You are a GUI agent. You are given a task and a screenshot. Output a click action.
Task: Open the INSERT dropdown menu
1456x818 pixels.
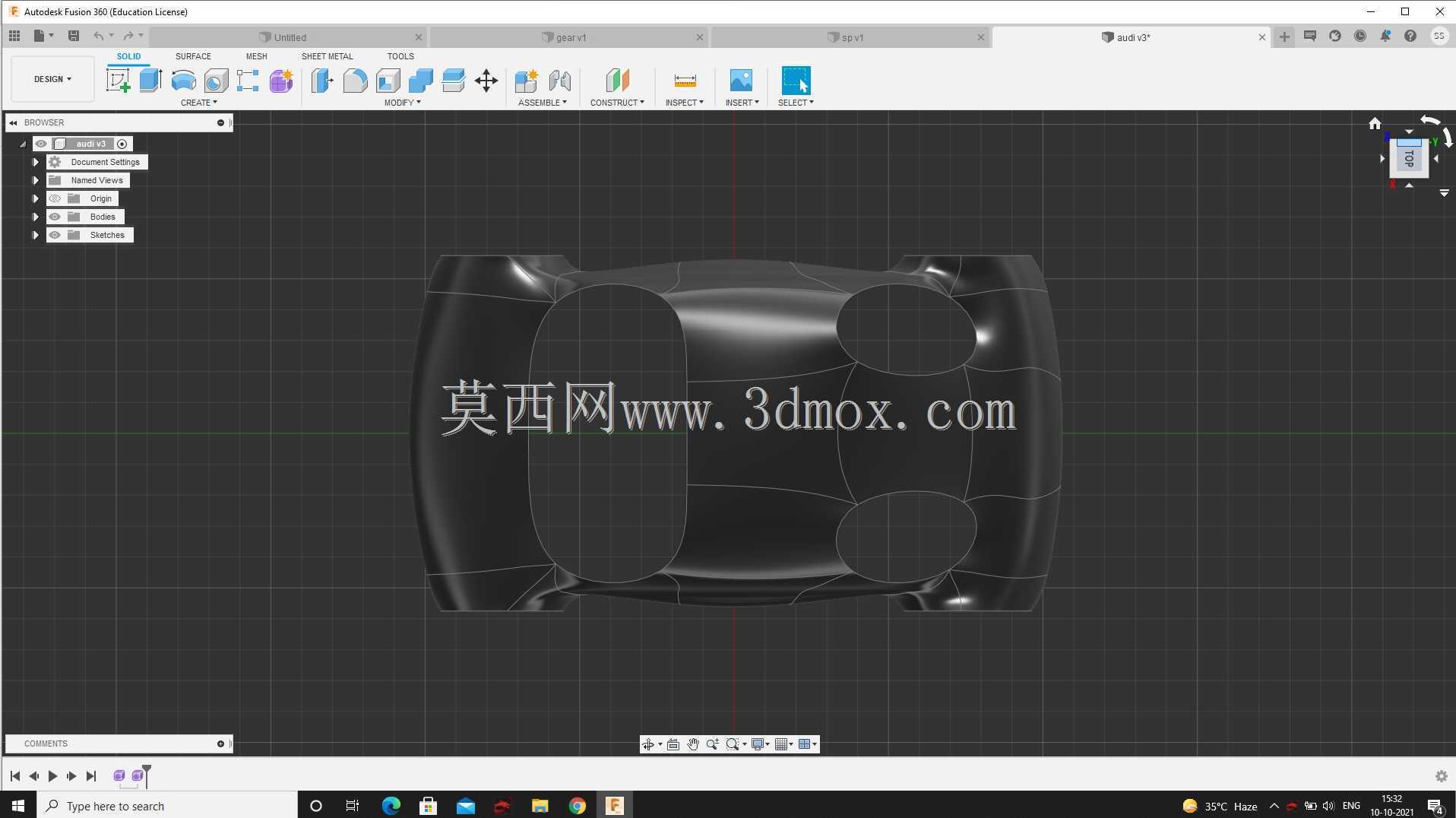(742, 103)
